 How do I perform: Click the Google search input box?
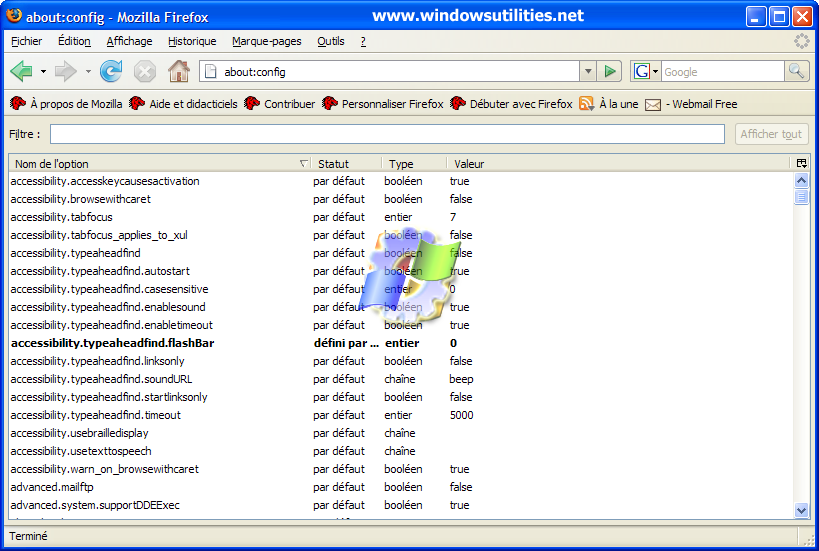(x=723, y=72)
